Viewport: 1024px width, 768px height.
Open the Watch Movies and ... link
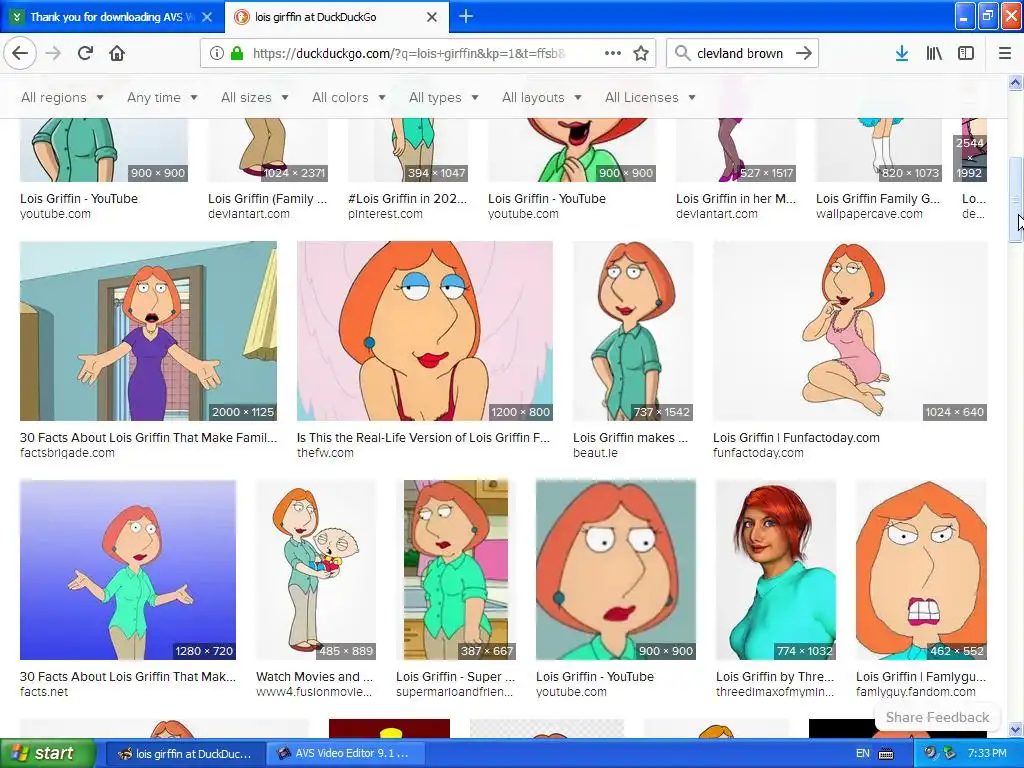(315, 677)
